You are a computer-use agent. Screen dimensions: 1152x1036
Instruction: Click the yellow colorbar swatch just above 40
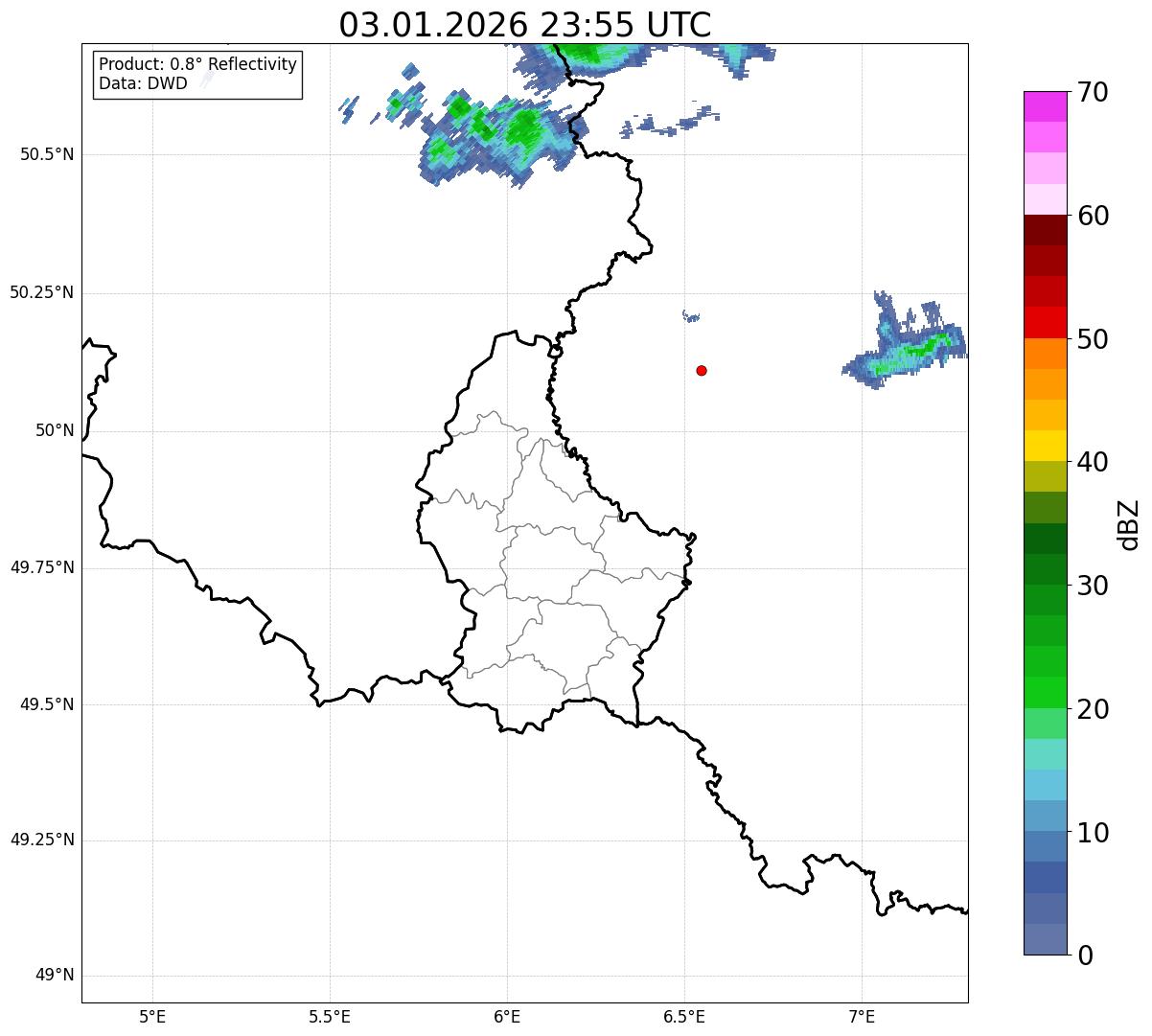[x=1046, y=446]
